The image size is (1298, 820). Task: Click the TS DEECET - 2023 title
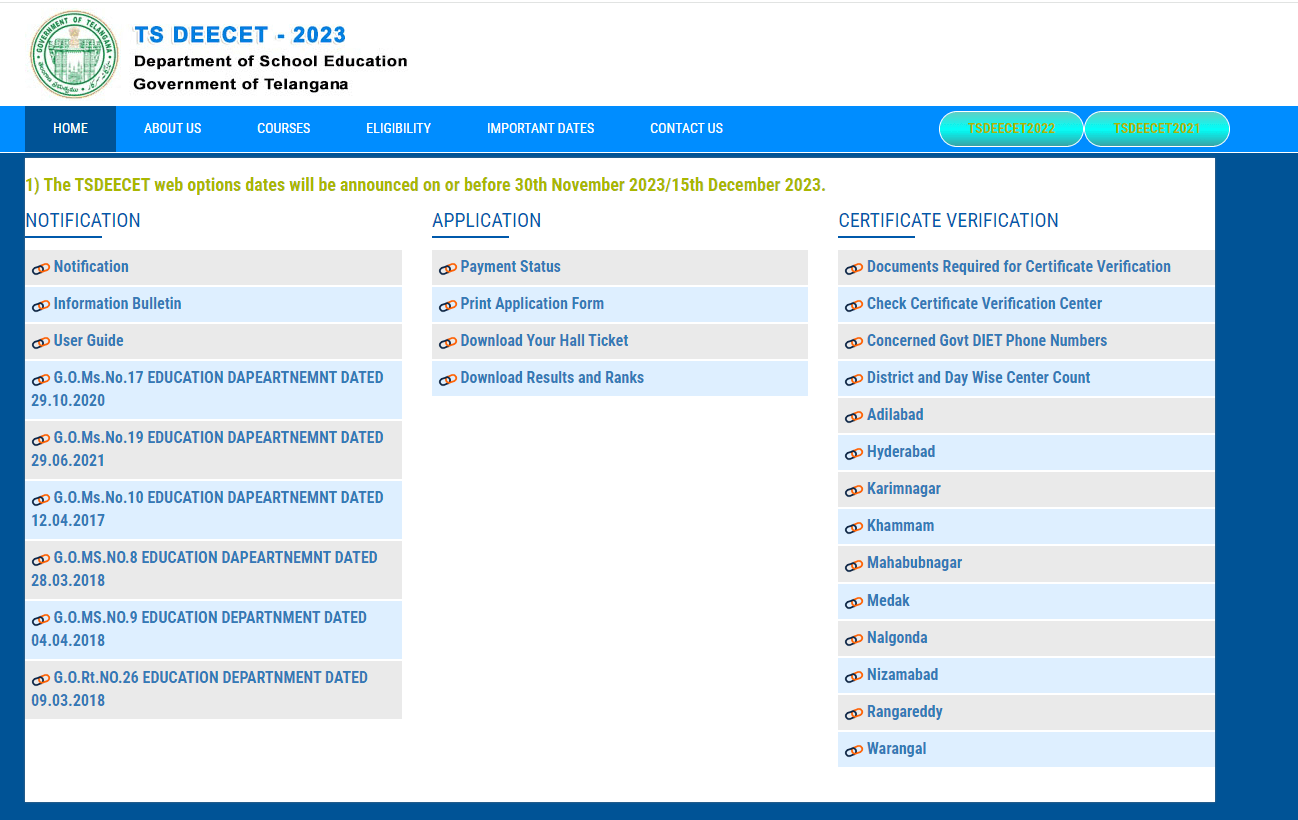[x=240, y=35]
